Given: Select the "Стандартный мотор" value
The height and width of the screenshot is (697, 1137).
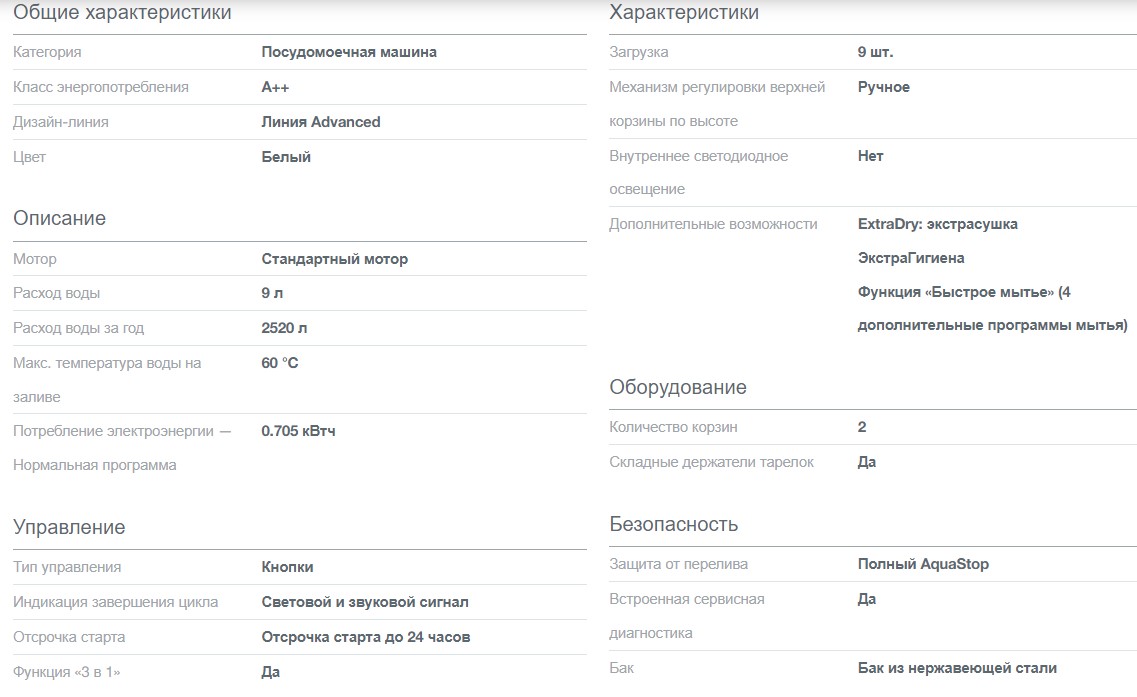Looking at the screenshot, I should coord(335,259).
